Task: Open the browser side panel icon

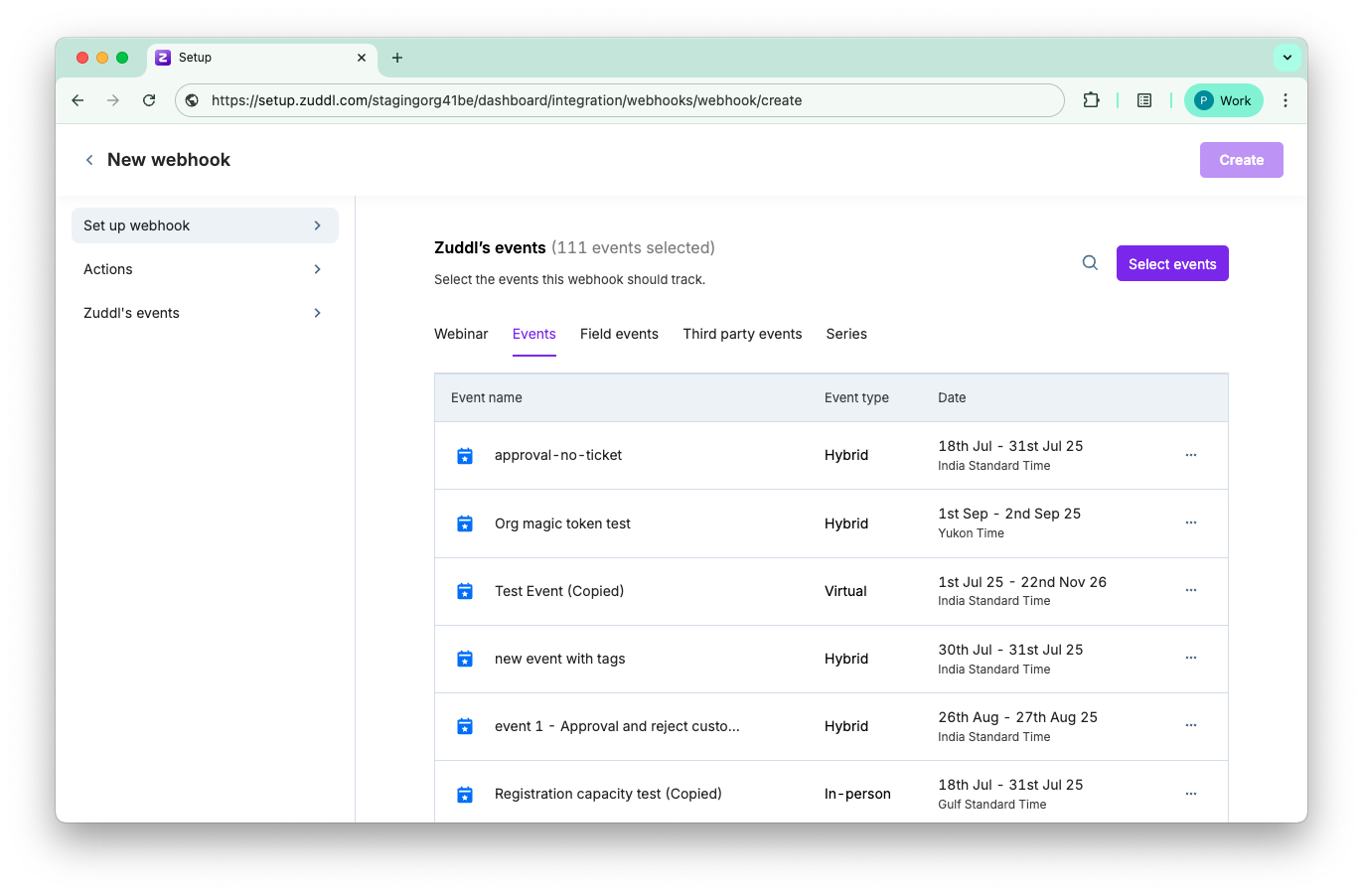Action: (x=1144, y=100)
